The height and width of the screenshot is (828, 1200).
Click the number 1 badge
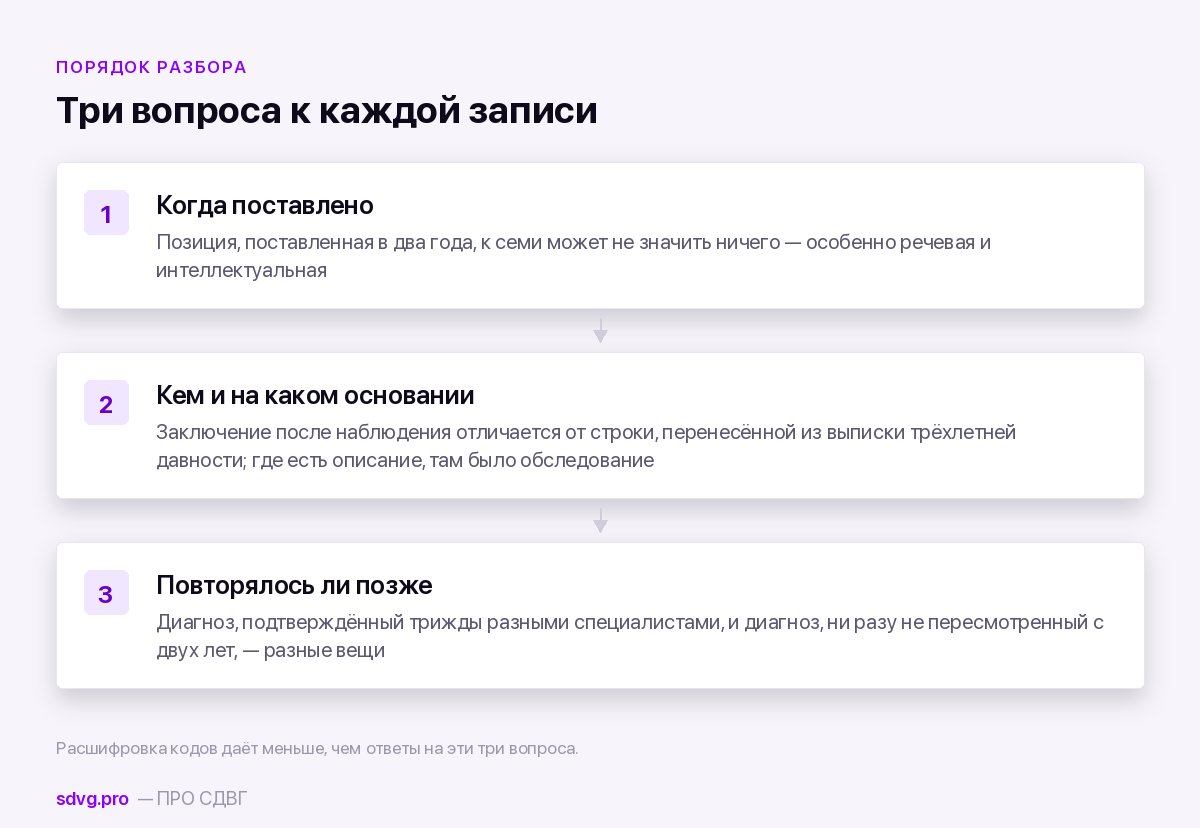(106, 213)
